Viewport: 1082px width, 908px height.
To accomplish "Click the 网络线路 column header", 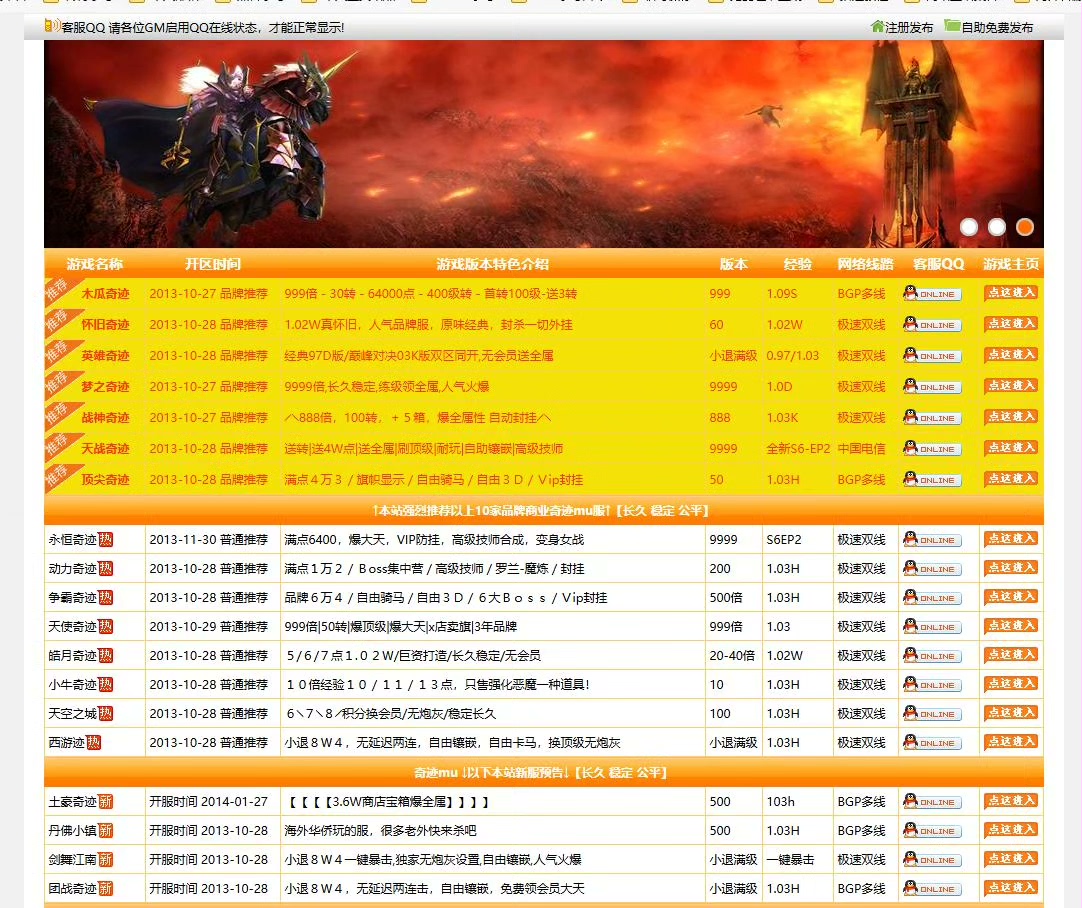I will (x=865, y=264).
